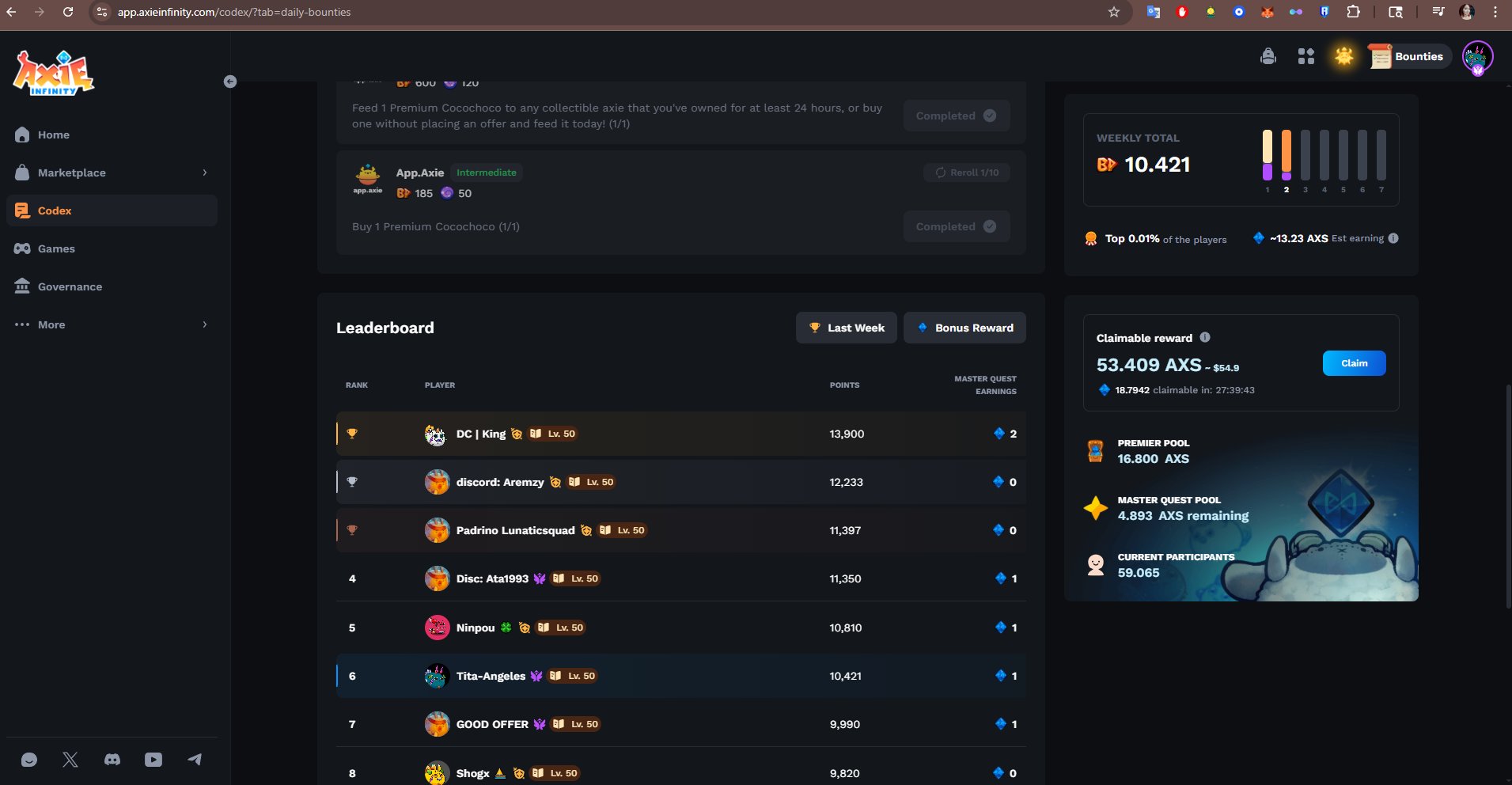The width and height of the screenshot is (1512, 785).
Task: Click the Codex book icon
Action: click(22, 210)
